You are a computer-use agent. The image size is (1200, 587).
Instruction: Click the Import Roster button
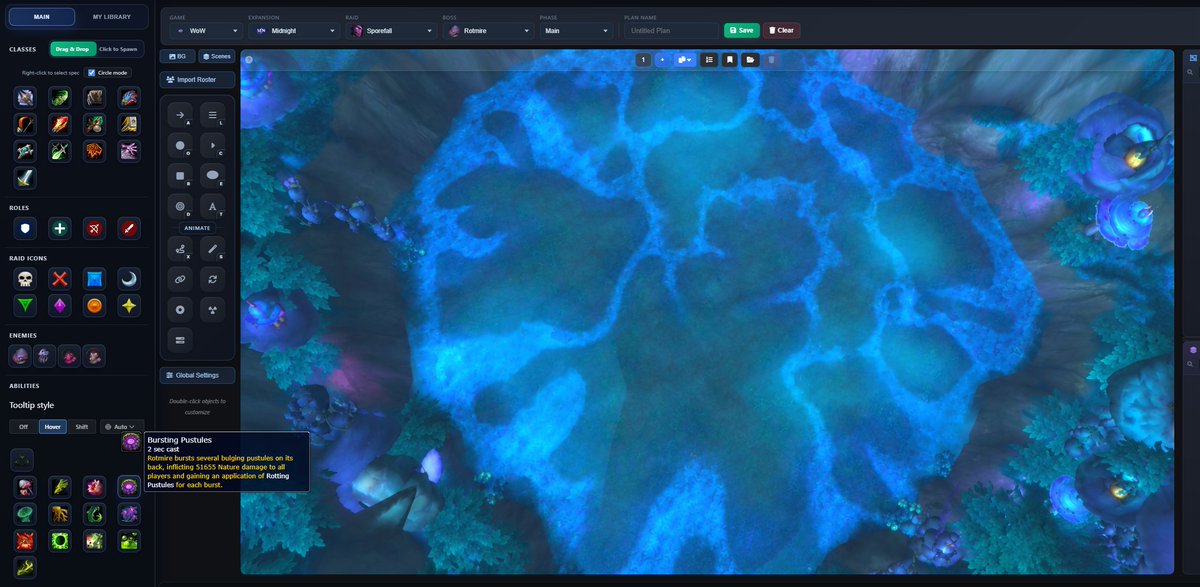click(x=197, y=79)
